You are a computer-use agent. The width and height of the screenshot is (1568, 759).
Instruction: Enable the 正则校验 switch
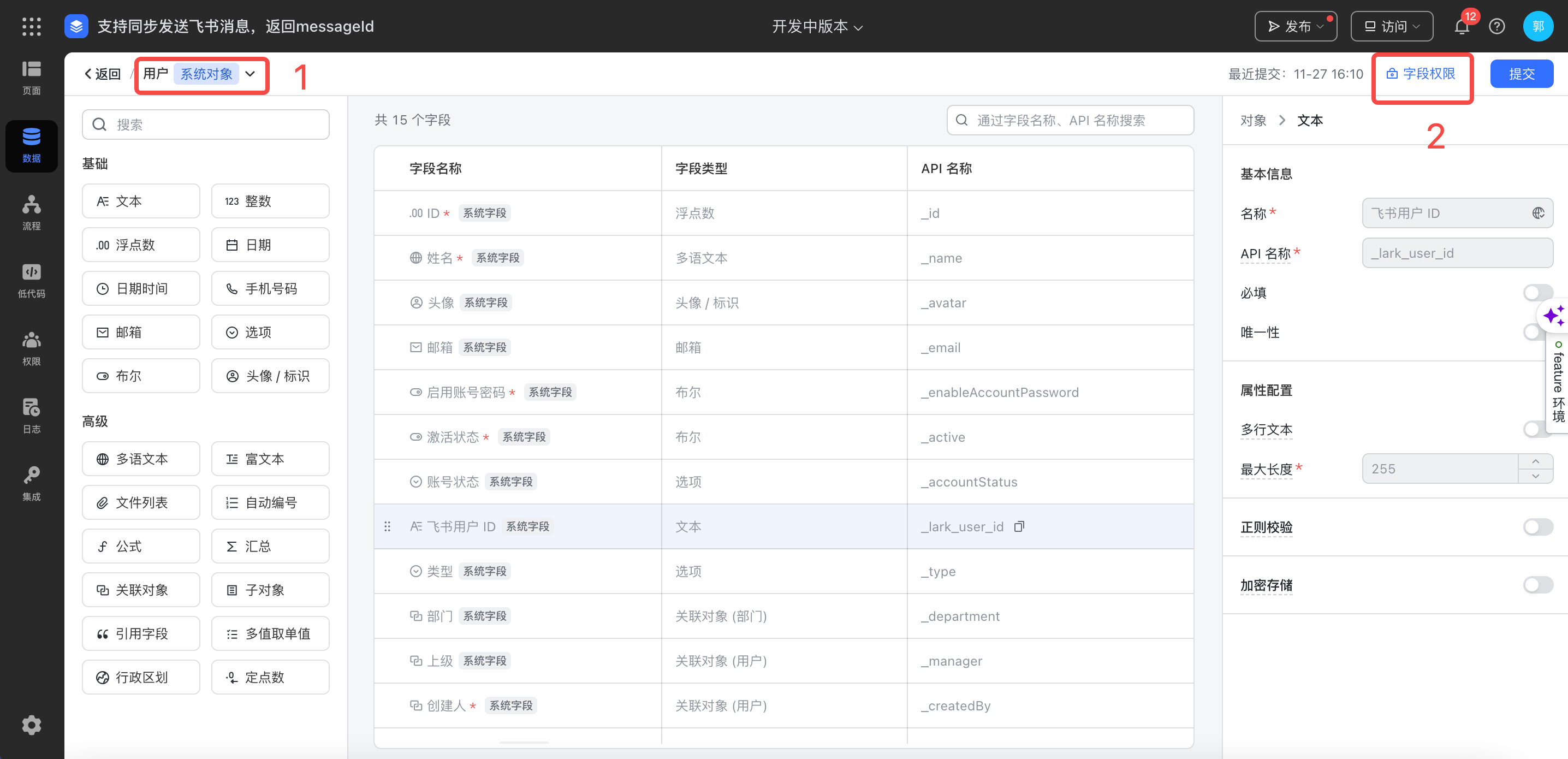click(x=1537, y=526)
